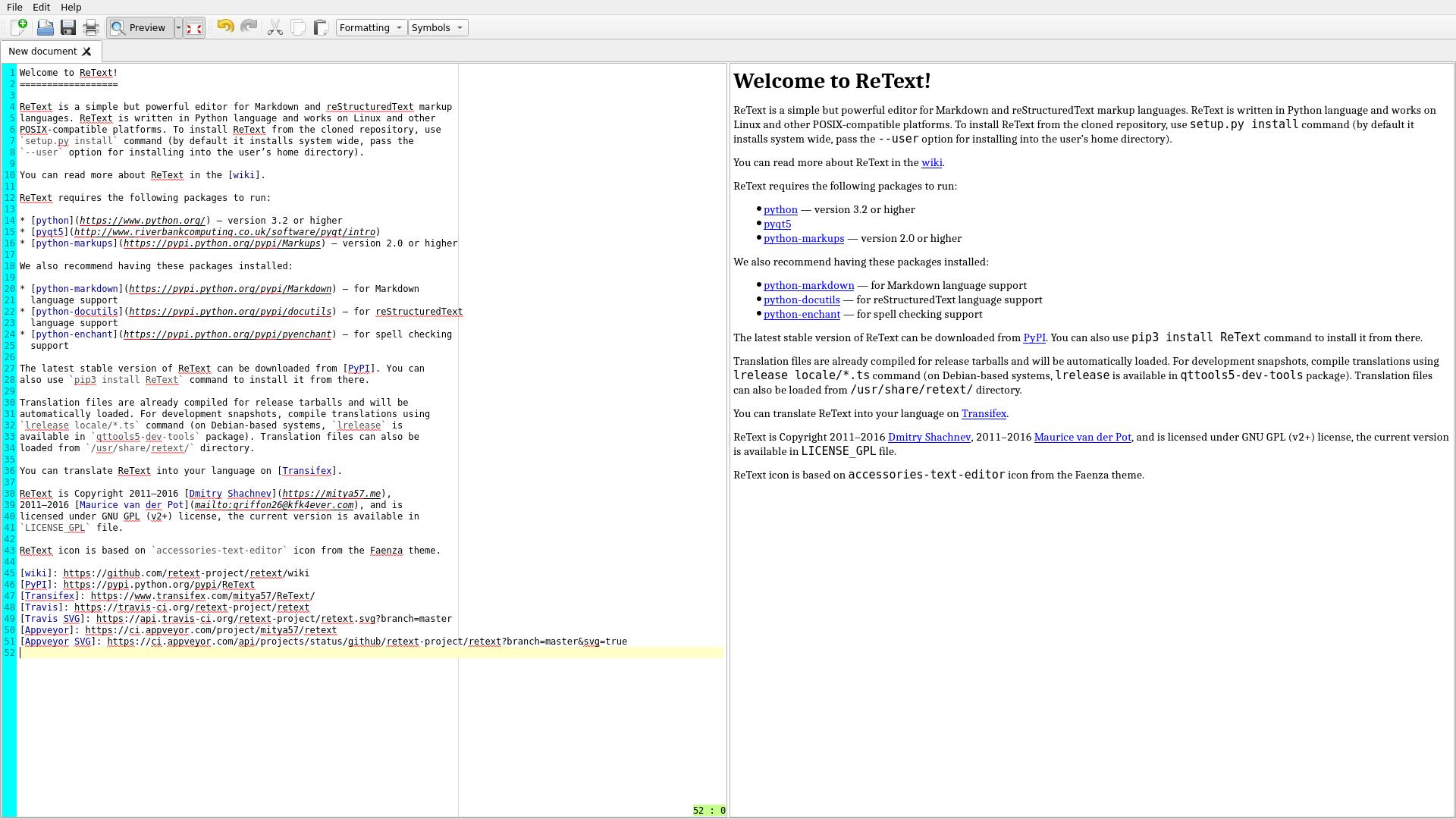
Task: Open the File menu
Action: 14,7
